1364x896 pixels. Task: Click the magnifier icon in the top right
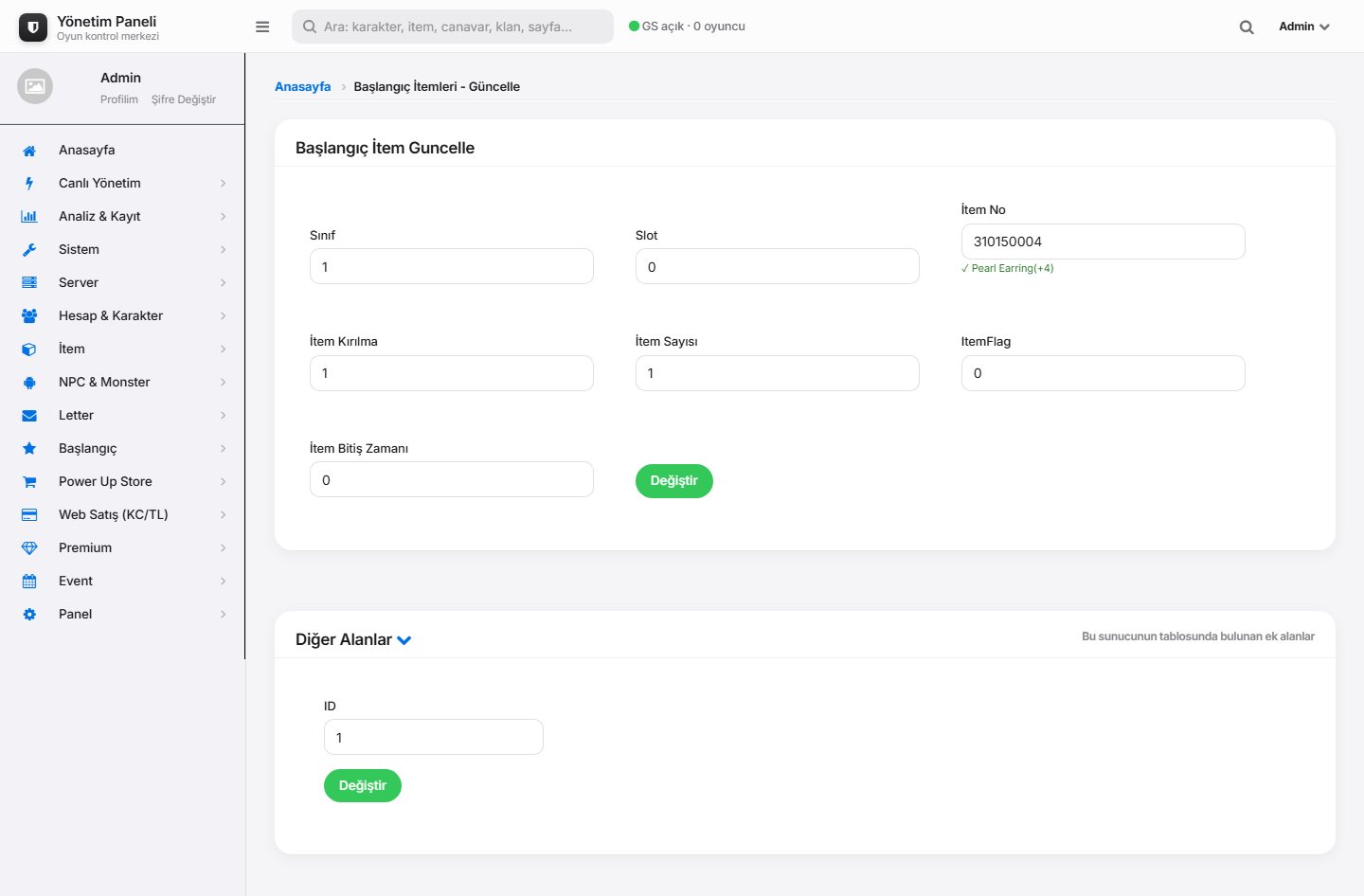pos(1247,27)
